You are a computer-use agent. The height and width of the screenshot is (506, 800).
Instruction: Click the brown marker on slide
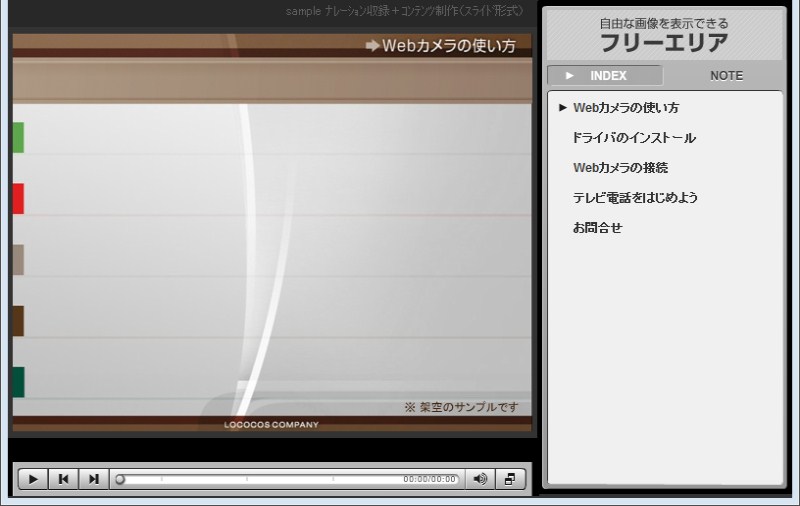(x=18, y=321)
